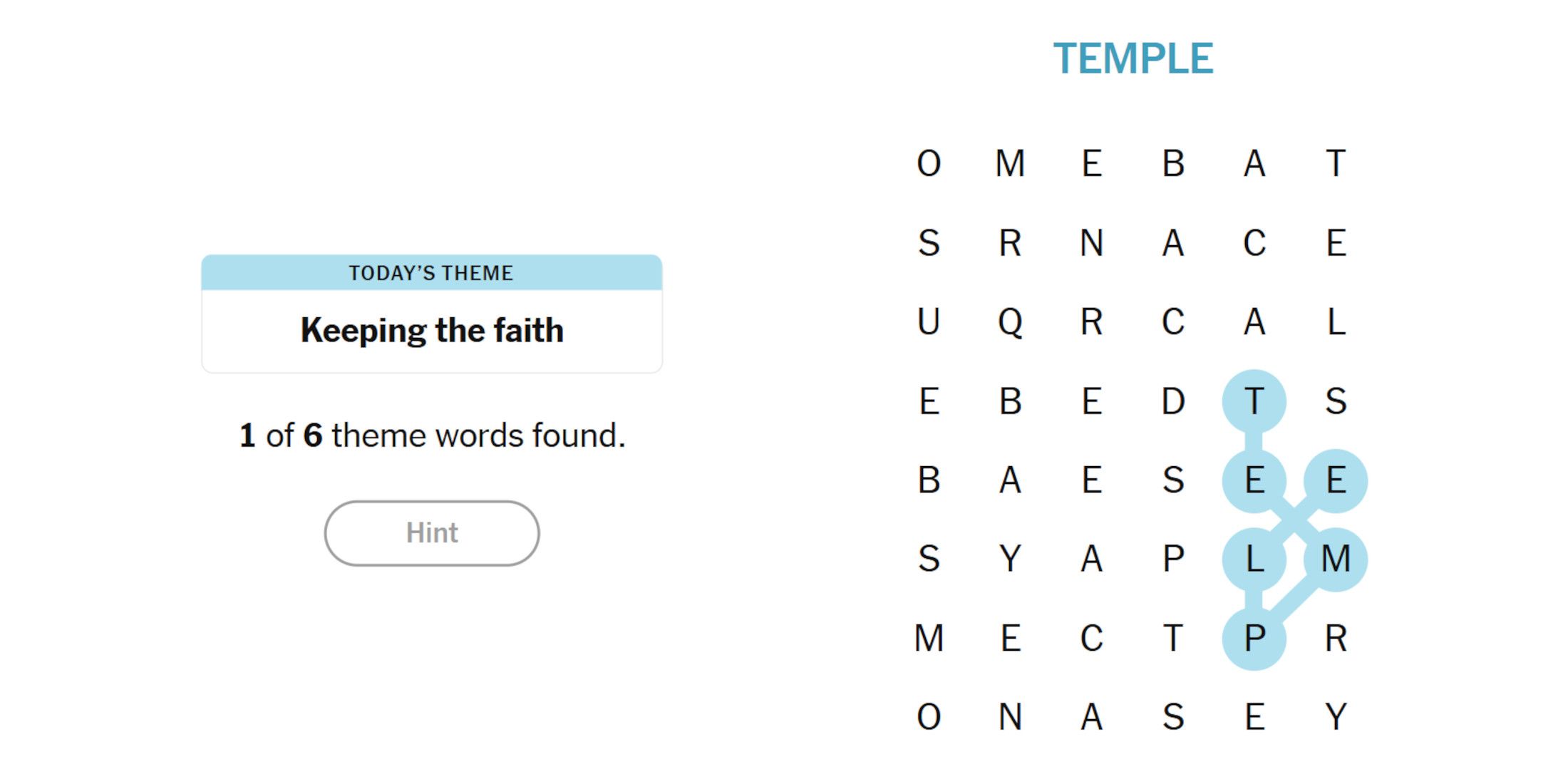Select the letter Q in the grid
Screen dimensions: 1568x784
1010,322
